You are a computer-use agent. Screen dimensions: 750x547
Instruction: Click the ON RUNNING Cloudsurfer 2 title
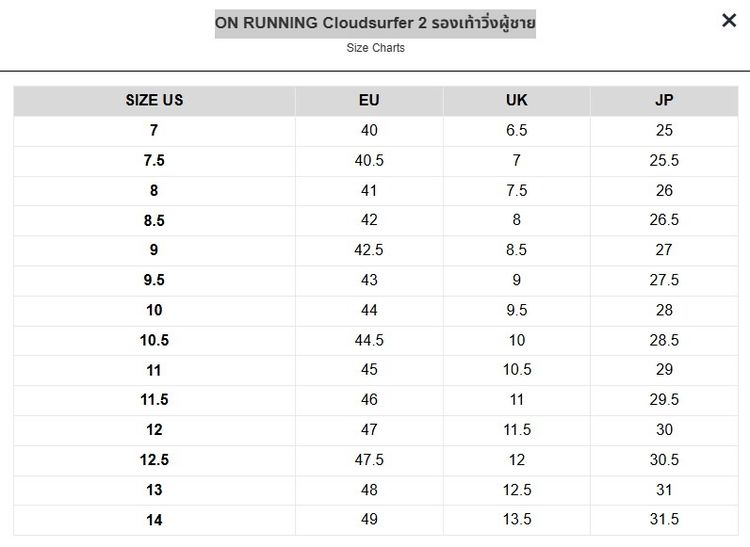click(x=375, y=23)
